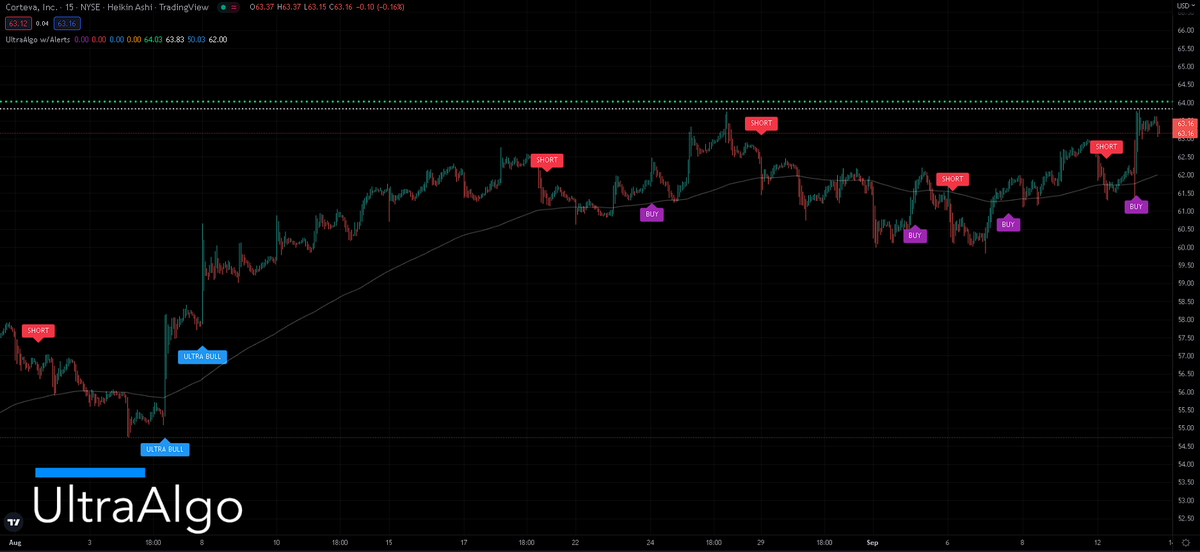Screen dimensions: 1200x552
Task: Click the 62.00 indicator value
Action: click(x=217, y=39)
